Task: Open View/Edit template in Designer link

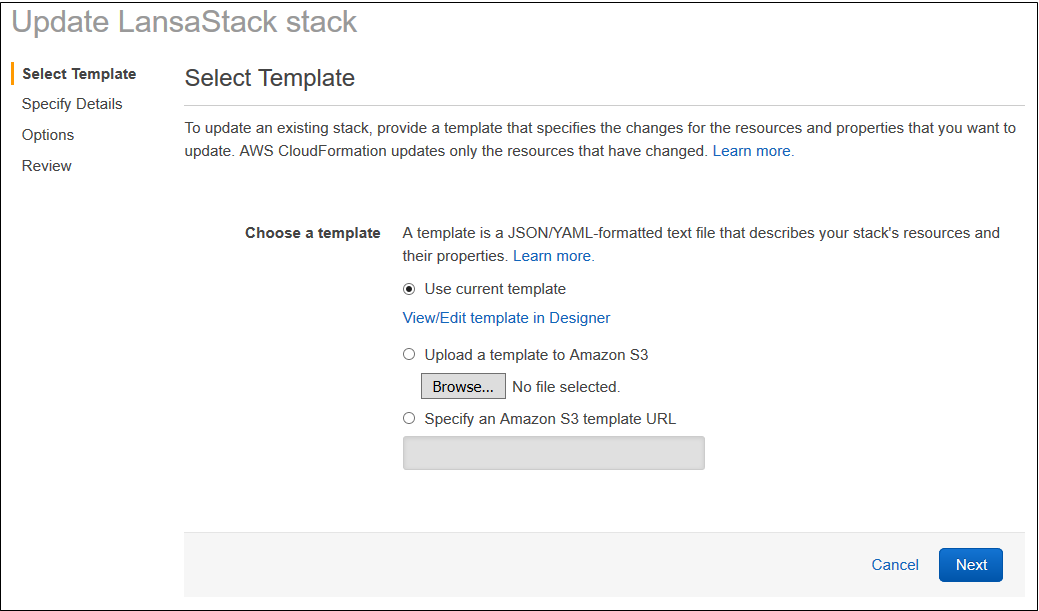Action: tap(506, 318)
